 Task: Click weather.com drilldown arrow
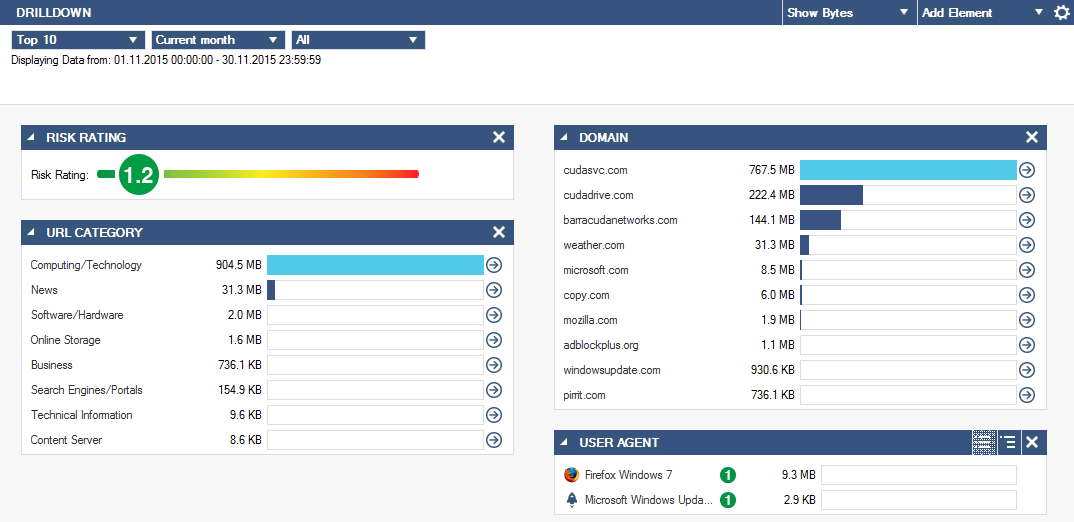pos(1026,245)
